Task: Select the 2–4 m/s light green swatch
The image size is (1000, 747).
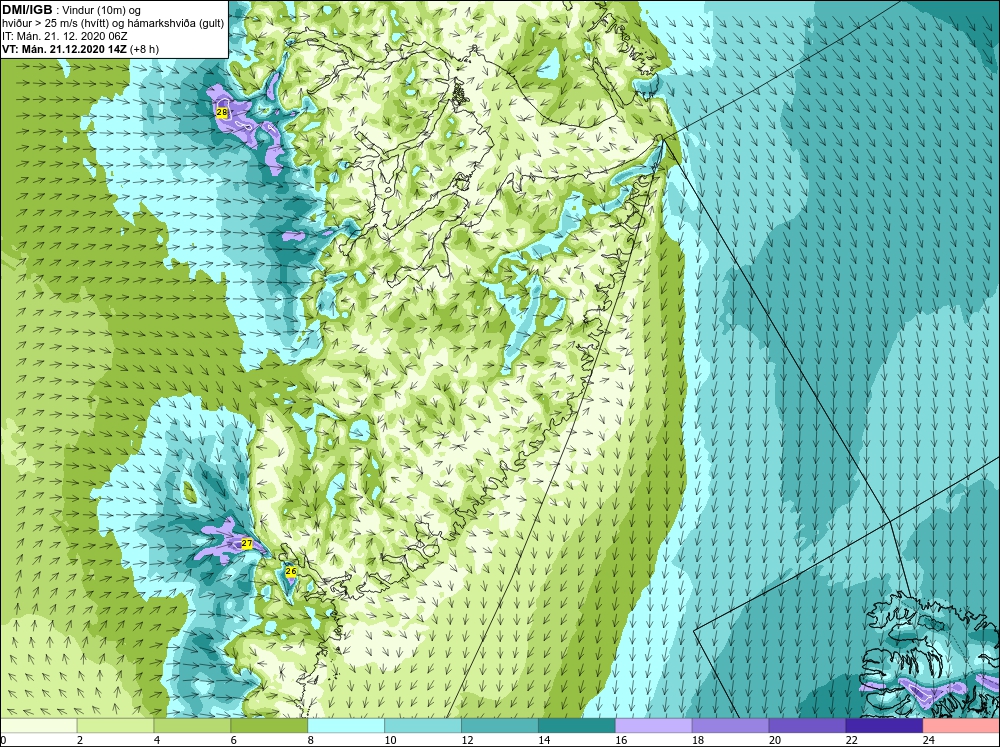Action: coord(115,726)
